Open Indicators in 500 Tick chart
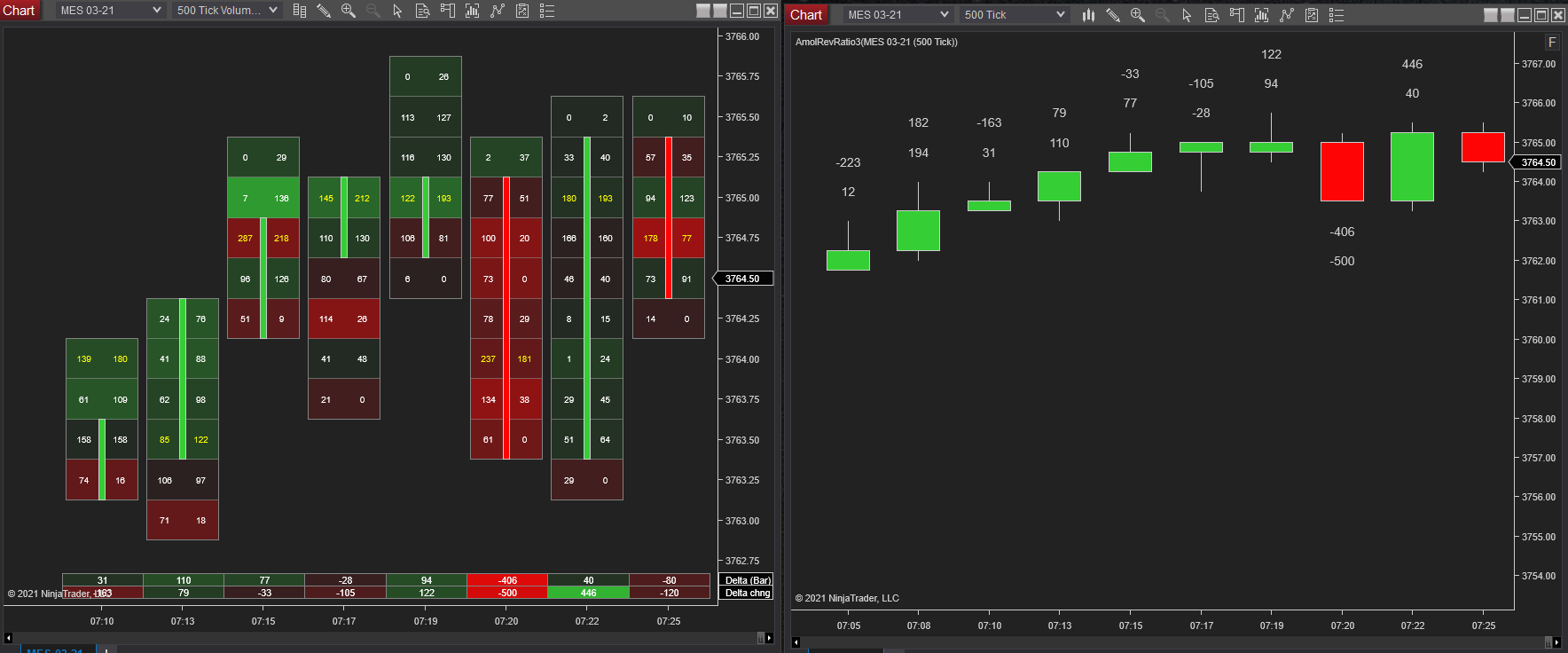Viewport: 1568px width, 653px height. coord(1262,15)
